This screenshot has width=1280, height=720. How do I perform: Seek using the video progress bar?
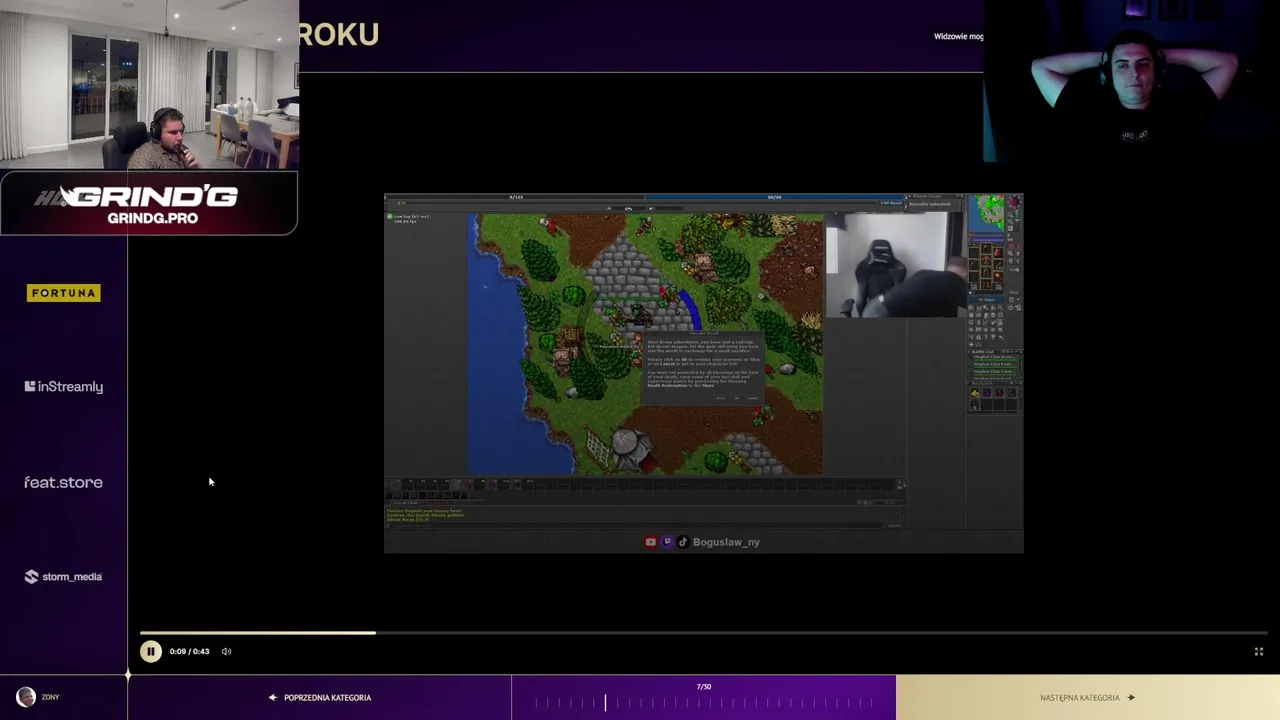(703, 633)
